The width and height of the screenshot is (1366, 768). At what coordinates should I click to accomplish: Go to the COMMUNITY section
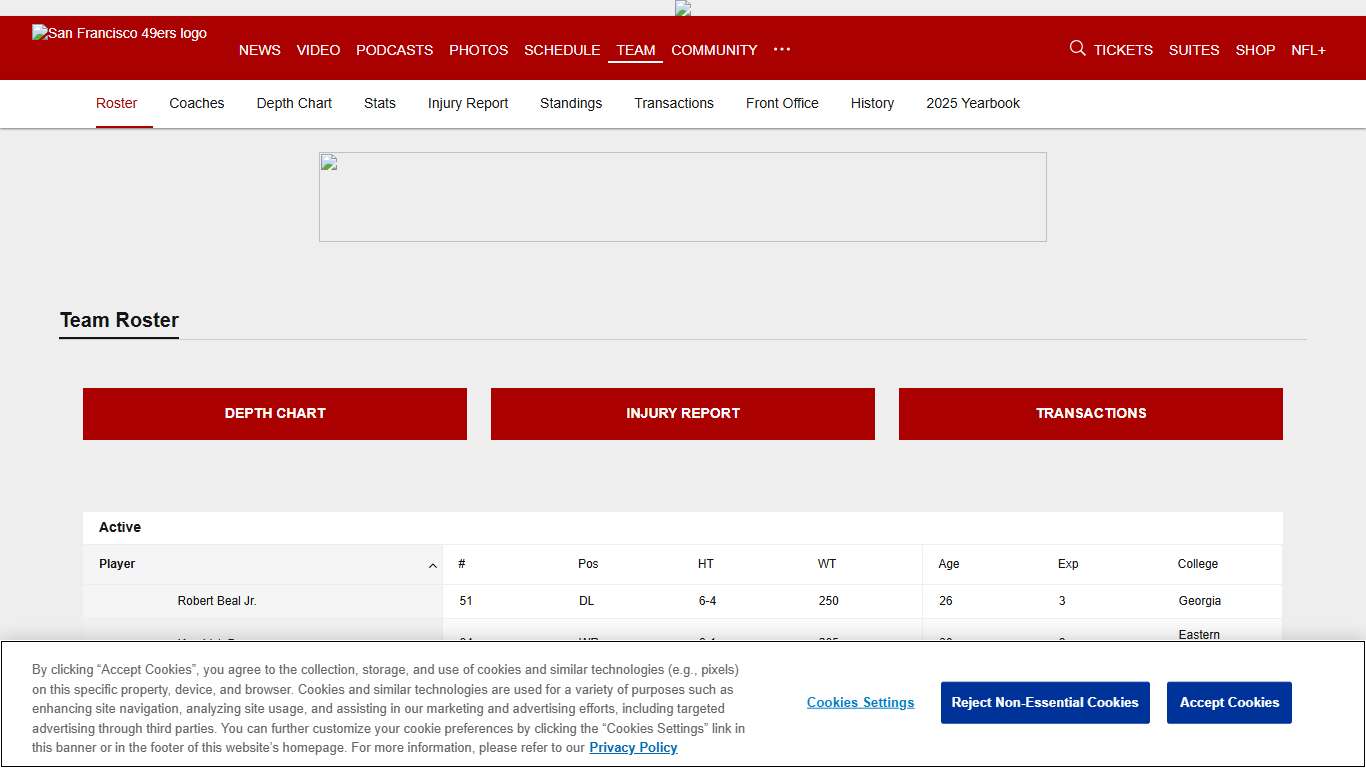click(714, 50)
